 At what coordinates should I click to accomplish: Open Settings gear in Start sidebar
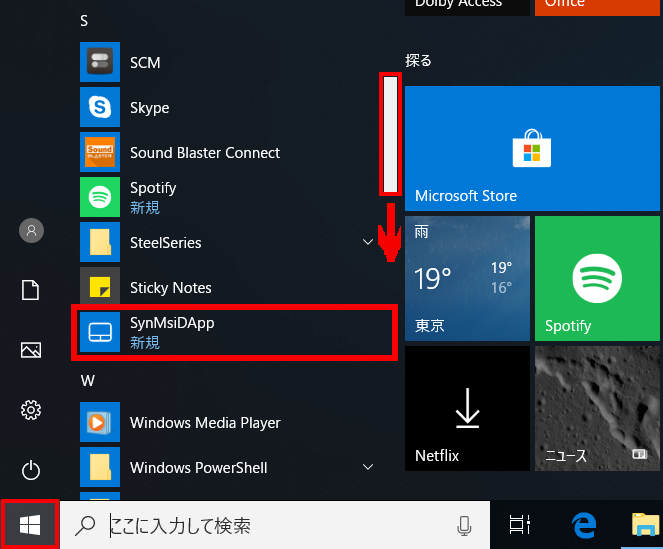coord(31,410)
